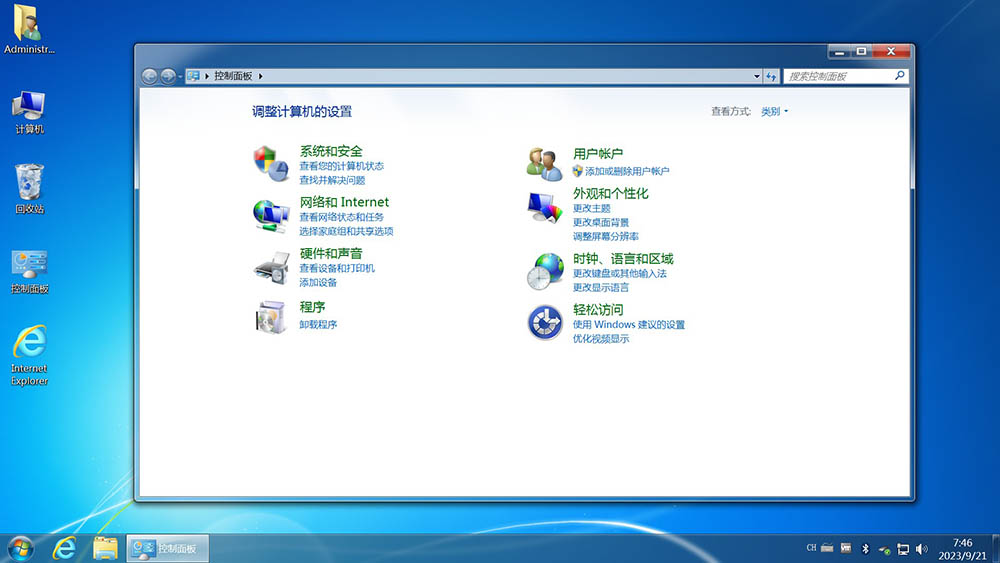Open the Windows Start button
This screenshot has width=1000, height=563.
[x=20, y=548]
